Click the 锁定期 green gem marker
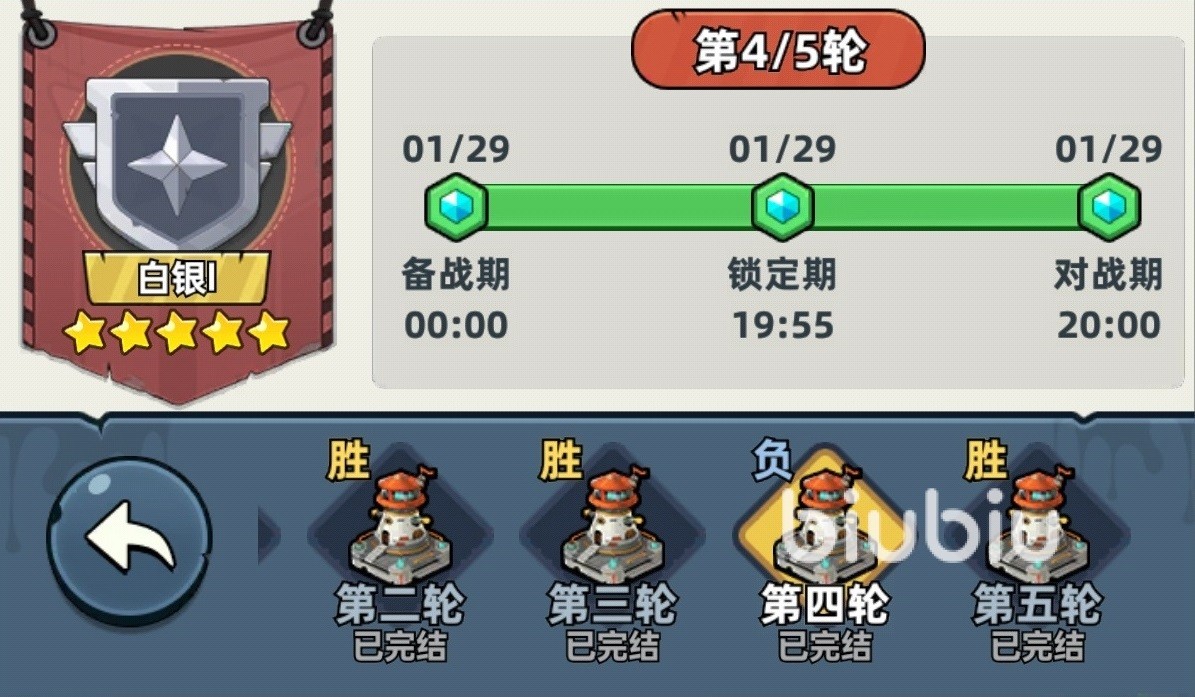1195x697 pixels. [782, 206]
